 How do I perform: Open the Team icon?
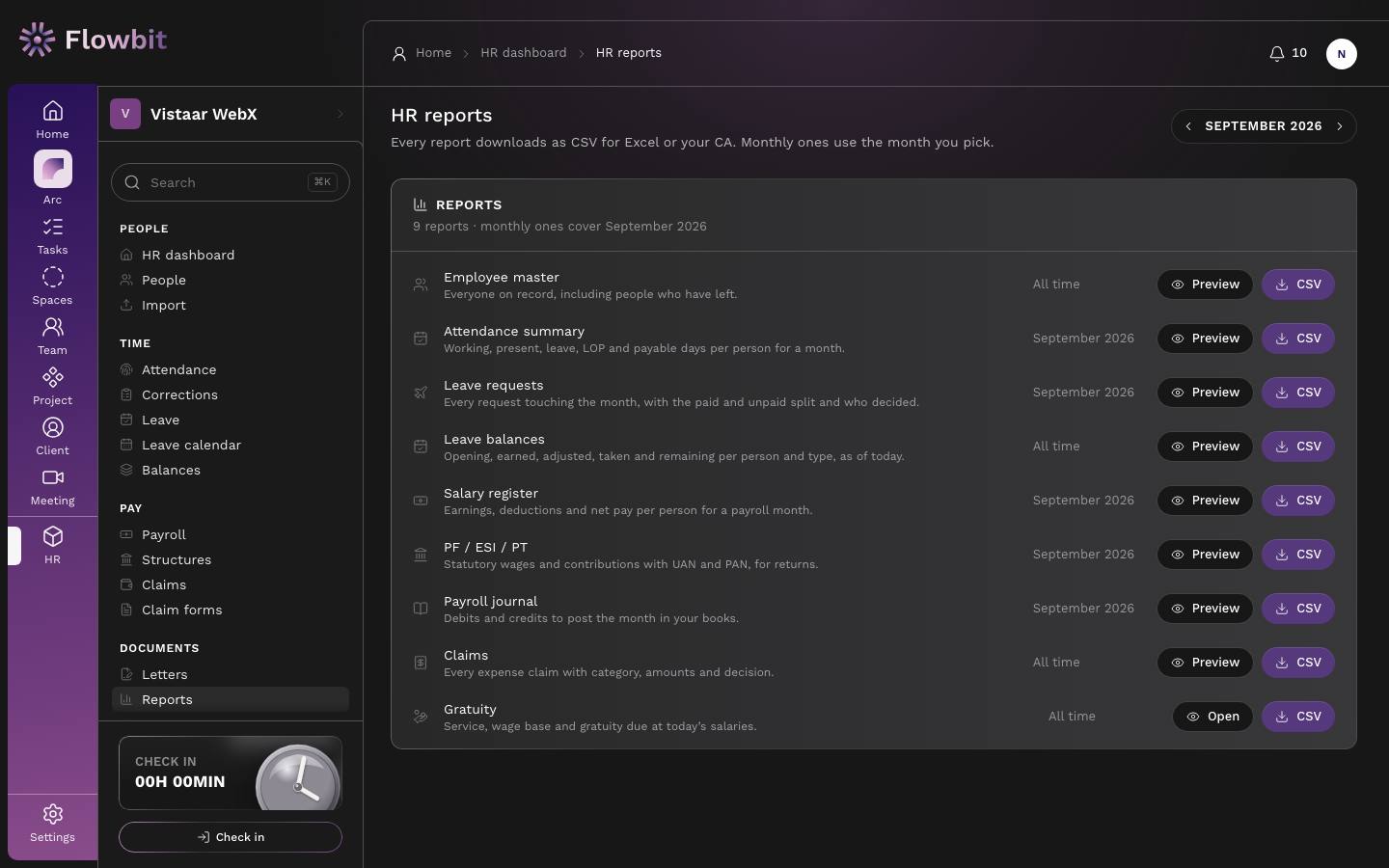pyautogui.click(x=52, y=327)
